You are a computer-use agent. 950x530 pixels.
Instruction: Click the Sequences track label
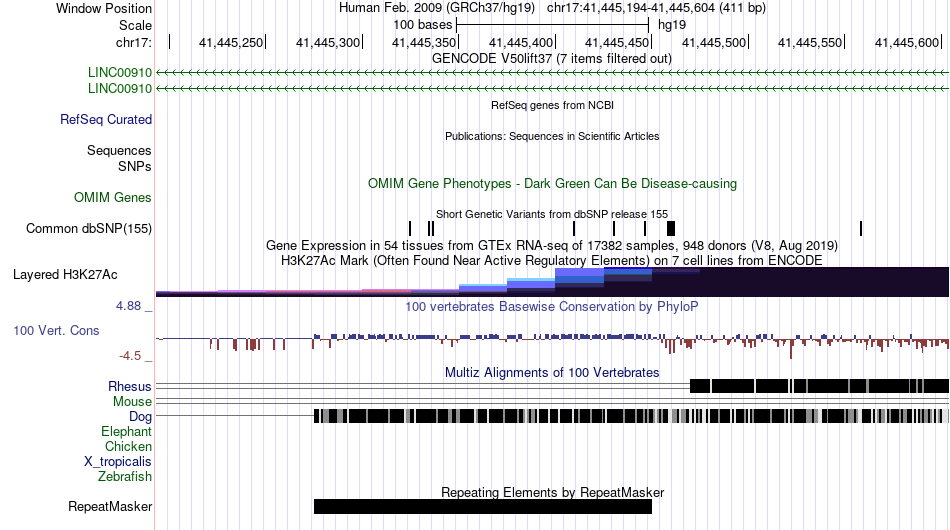coord(119,150)
